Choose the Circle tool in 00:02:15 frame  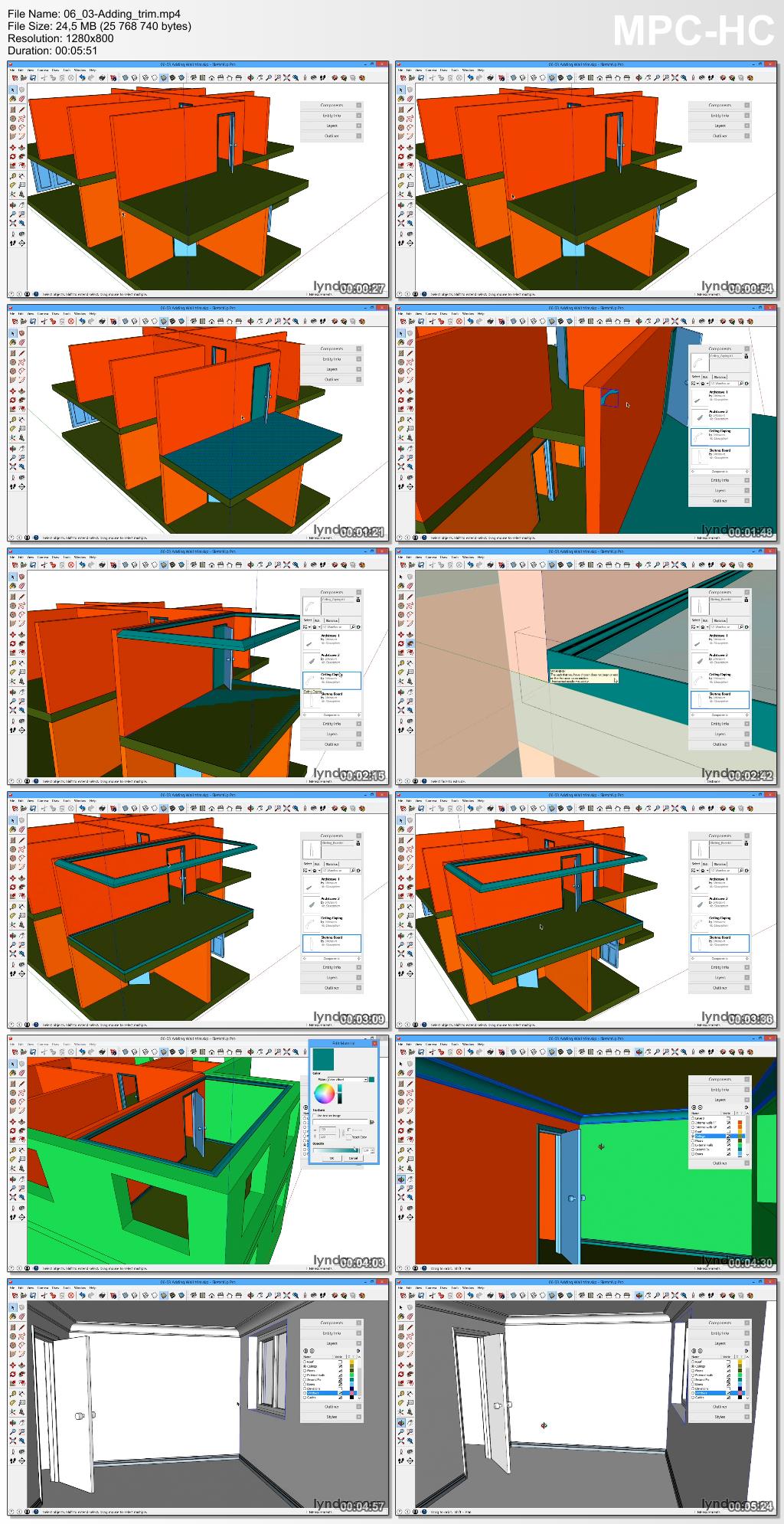pyautogui.click(x=13, y=605)
